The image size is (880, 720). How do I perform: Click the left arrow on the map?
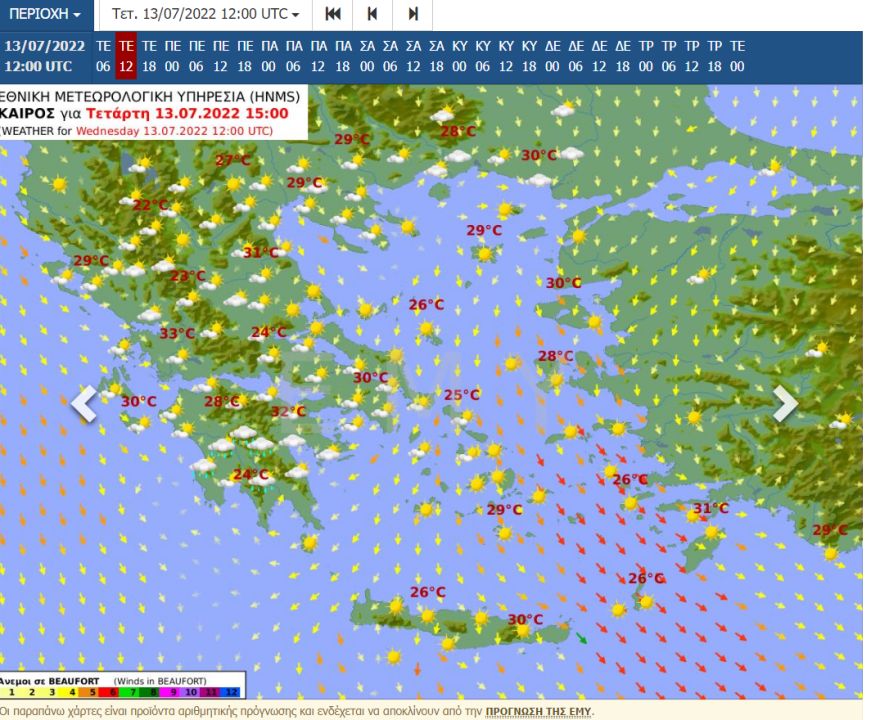pos(85,404)
